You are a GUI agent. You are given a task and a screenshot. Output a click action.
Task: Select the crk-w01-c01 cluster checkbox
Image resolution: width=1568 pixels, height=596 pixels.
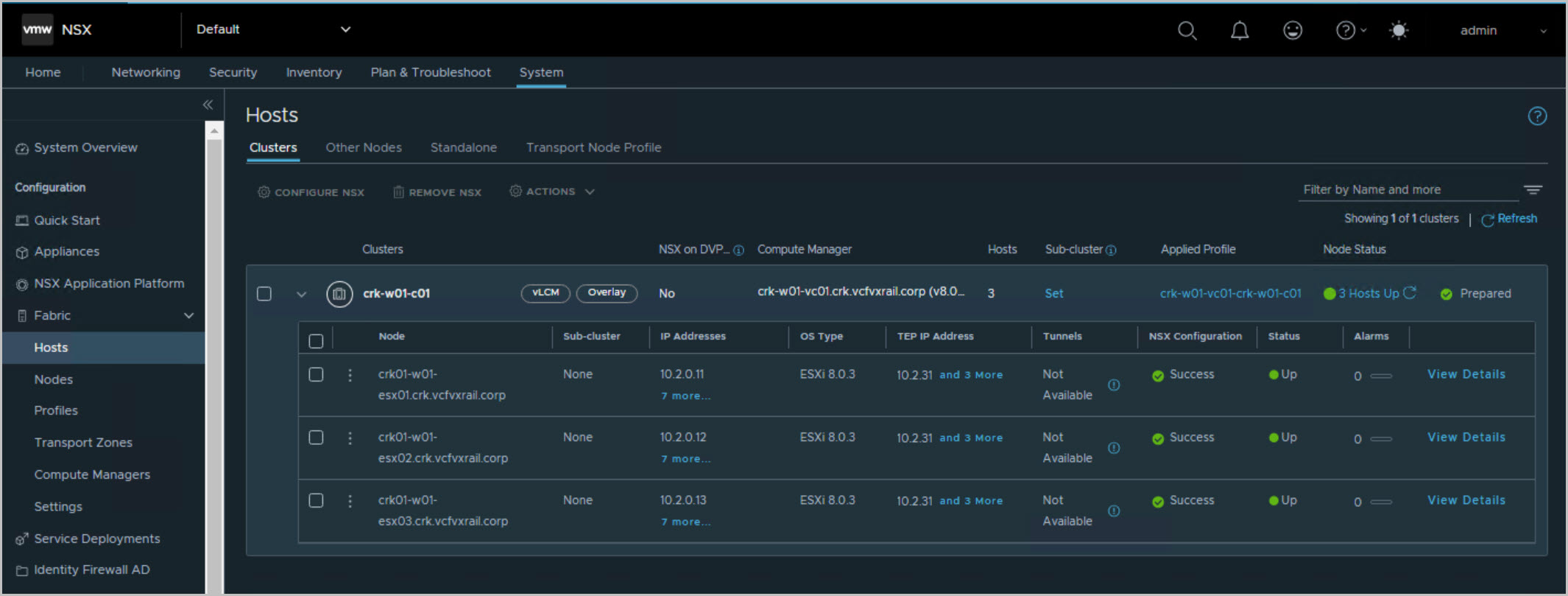tap(264, 294)
